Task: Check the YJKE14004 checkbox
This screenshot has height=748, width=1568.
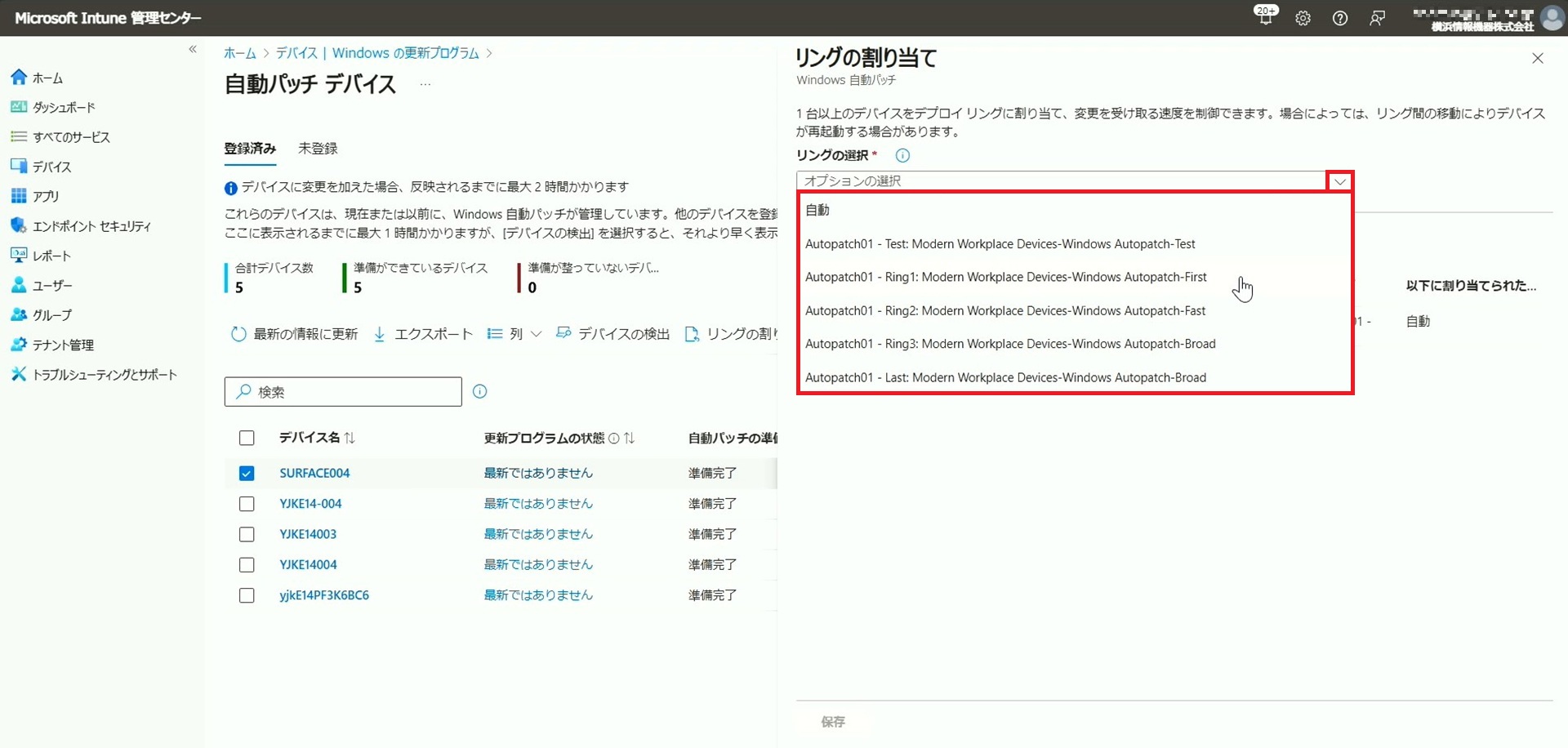Action: (x=247, y=565)
